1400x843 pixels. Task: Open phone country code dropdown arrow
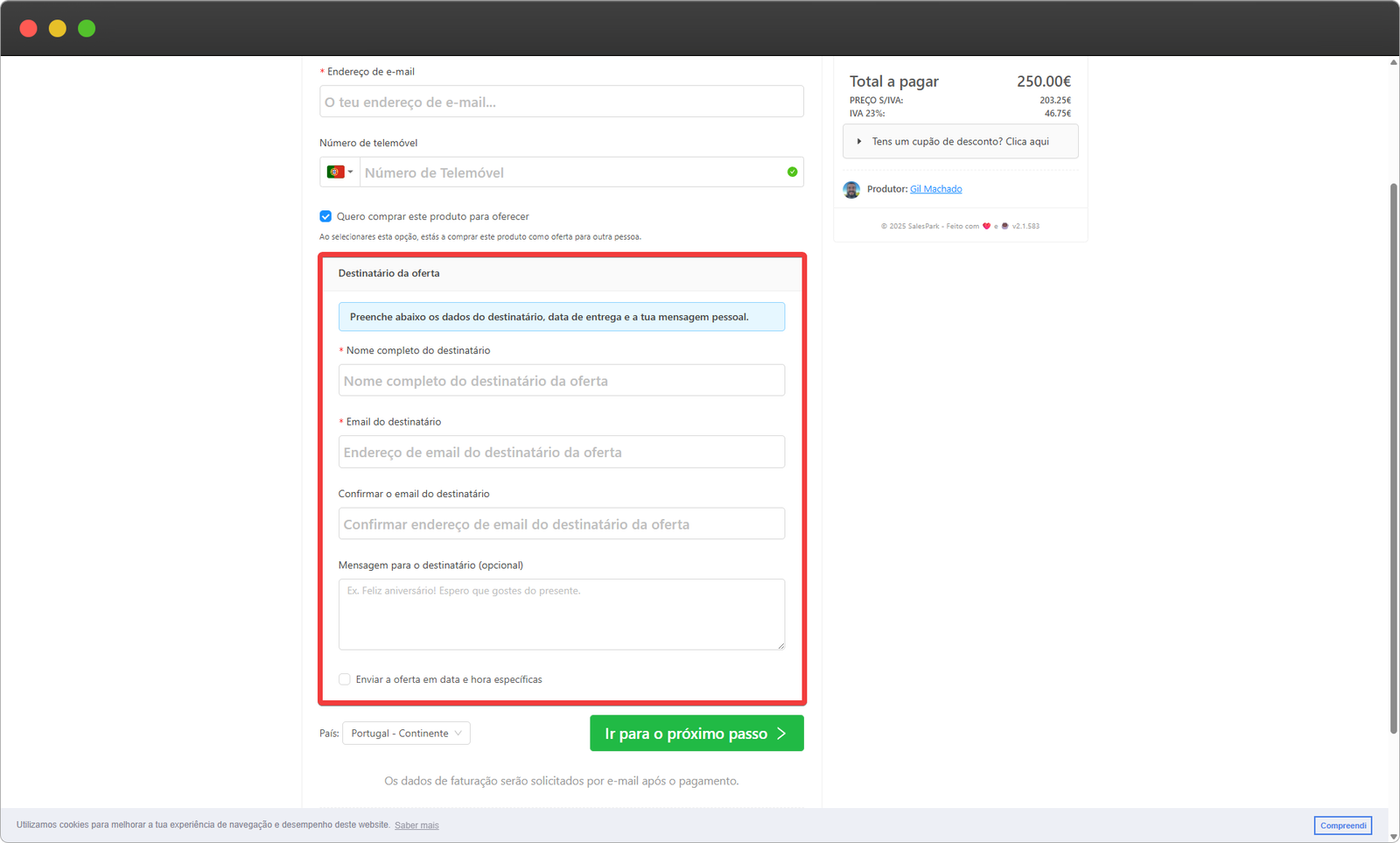tap(351, 172)
